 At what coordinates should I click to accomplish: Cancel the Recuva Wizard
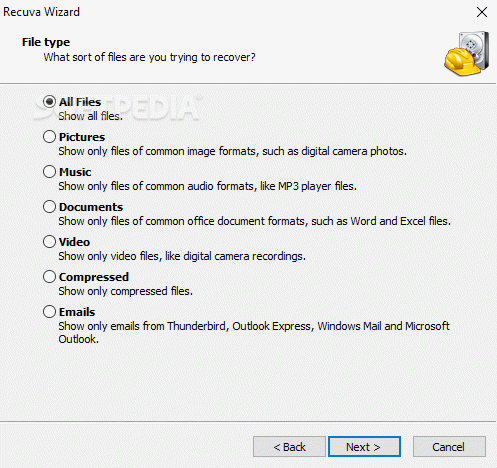point(449,447)
